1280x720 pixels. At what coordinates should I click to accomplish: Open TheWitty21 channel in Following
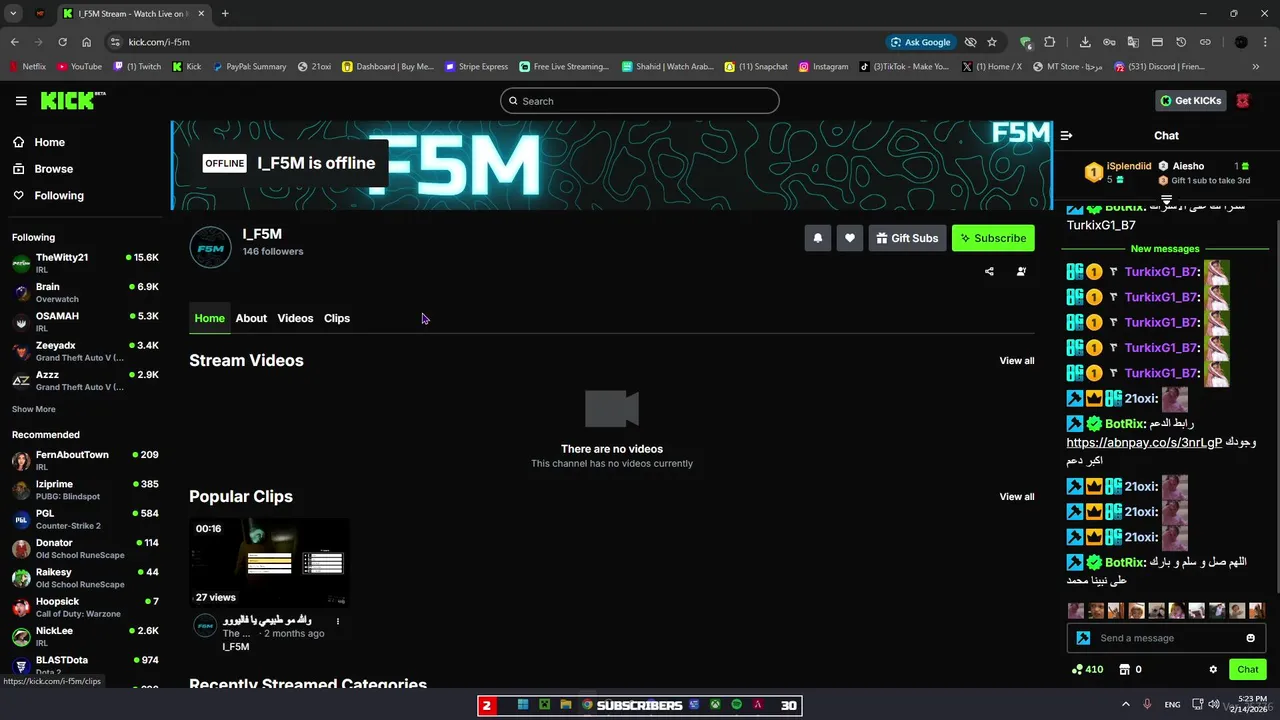(x=85, y=263)
